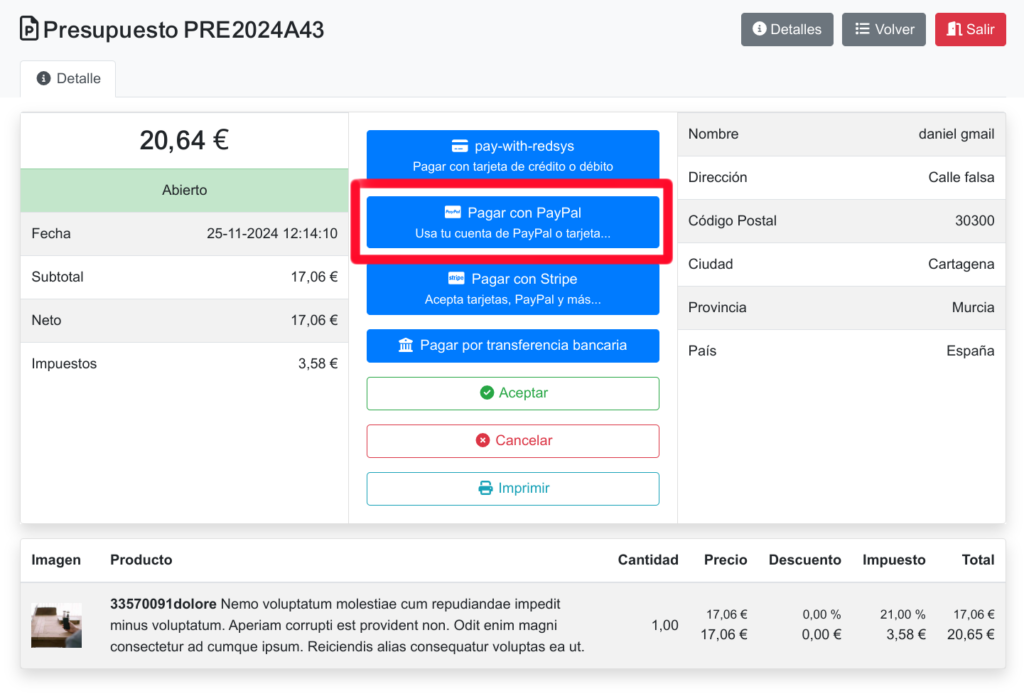Switch to the Detalle tab

(x=68, y=78)
